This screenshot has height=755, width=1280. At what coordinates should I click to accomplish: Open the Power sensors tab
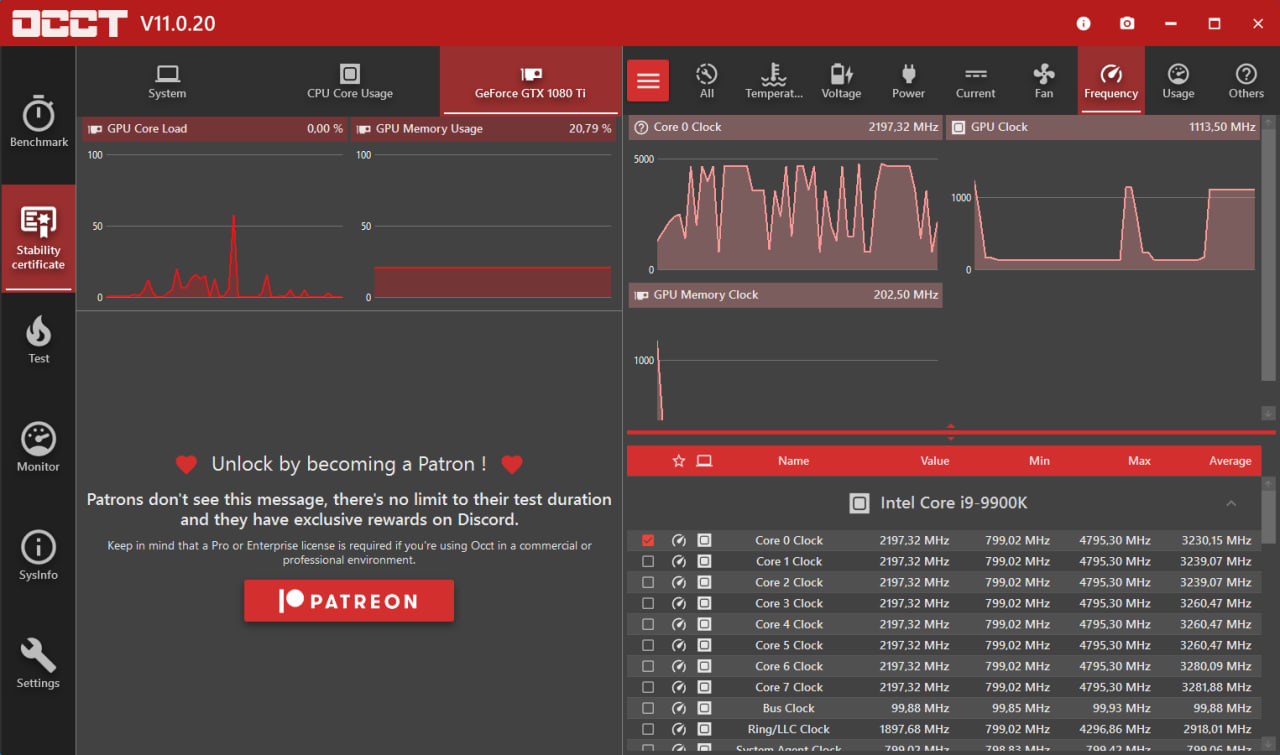coord(908,81)
